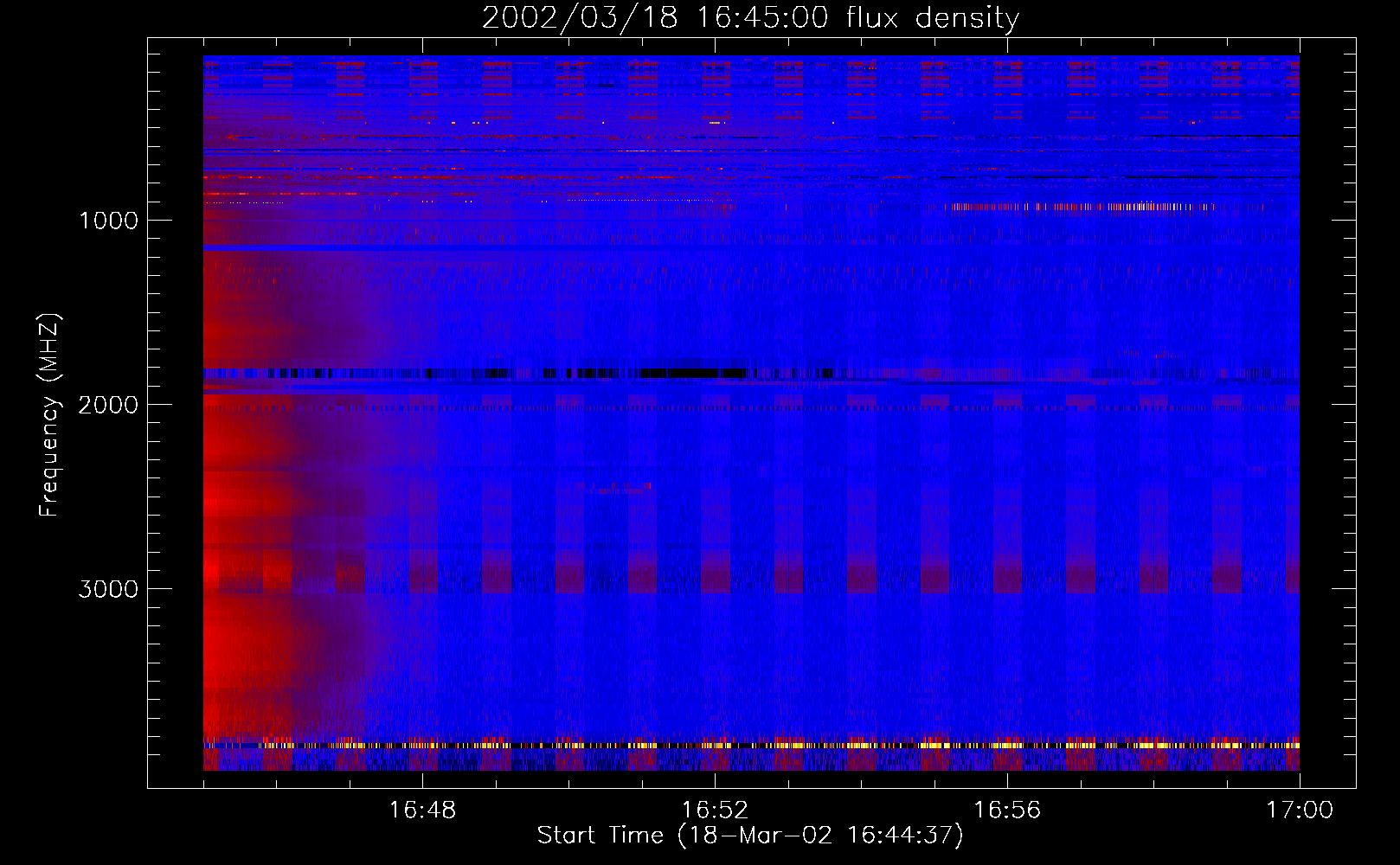Click the 'Start Time (18-Mar-02 16:44:37)' label
1400x865 pixels.
(x=750, y=836)
